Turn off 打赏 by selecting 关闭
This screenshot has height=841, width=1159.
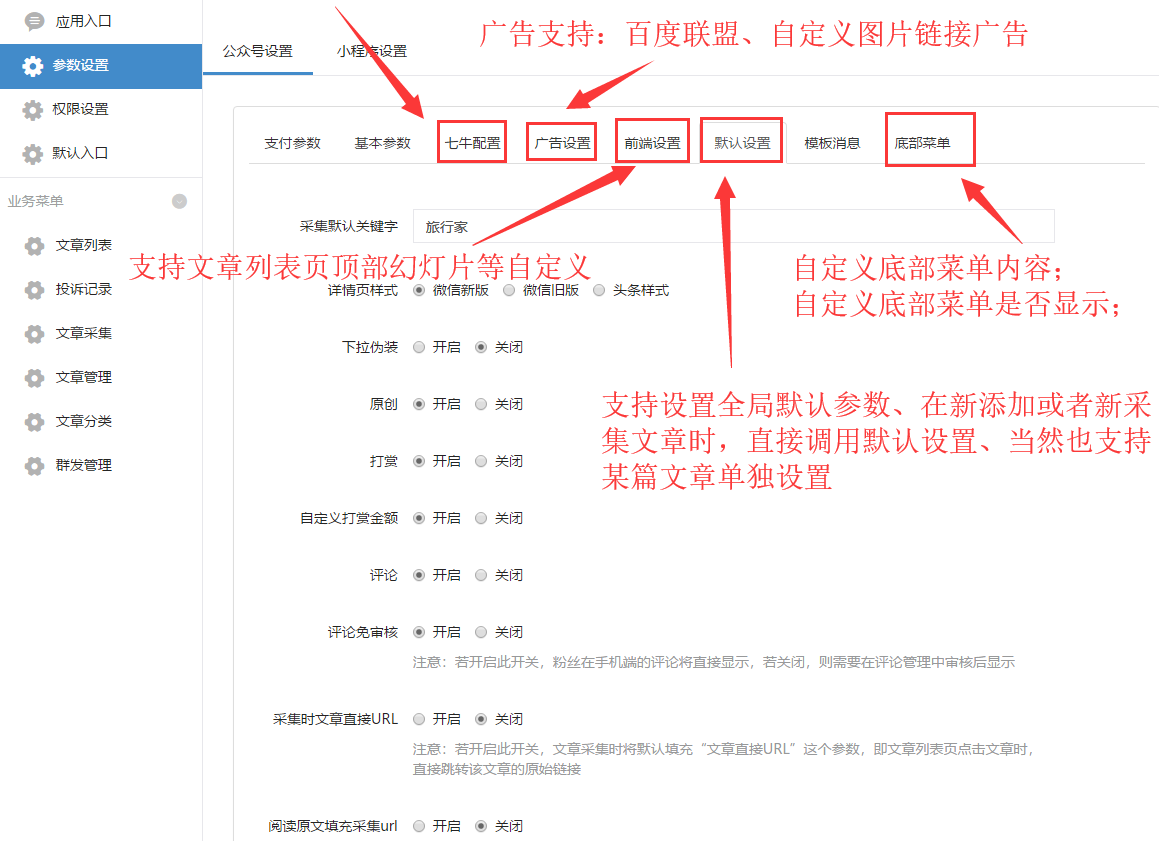481,462
